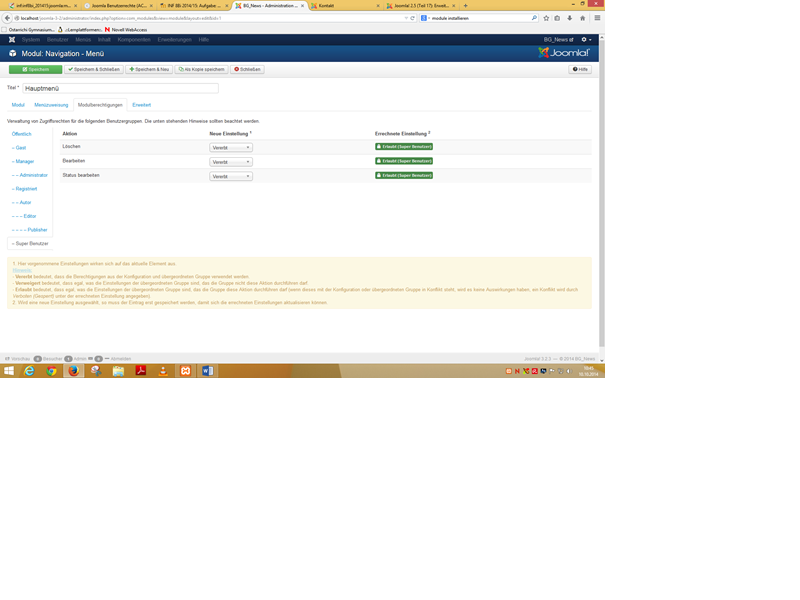The height and width of the screenshot is (600, 800).
Task: Go to the browser home page icon
Action: (x=582, y=18)
